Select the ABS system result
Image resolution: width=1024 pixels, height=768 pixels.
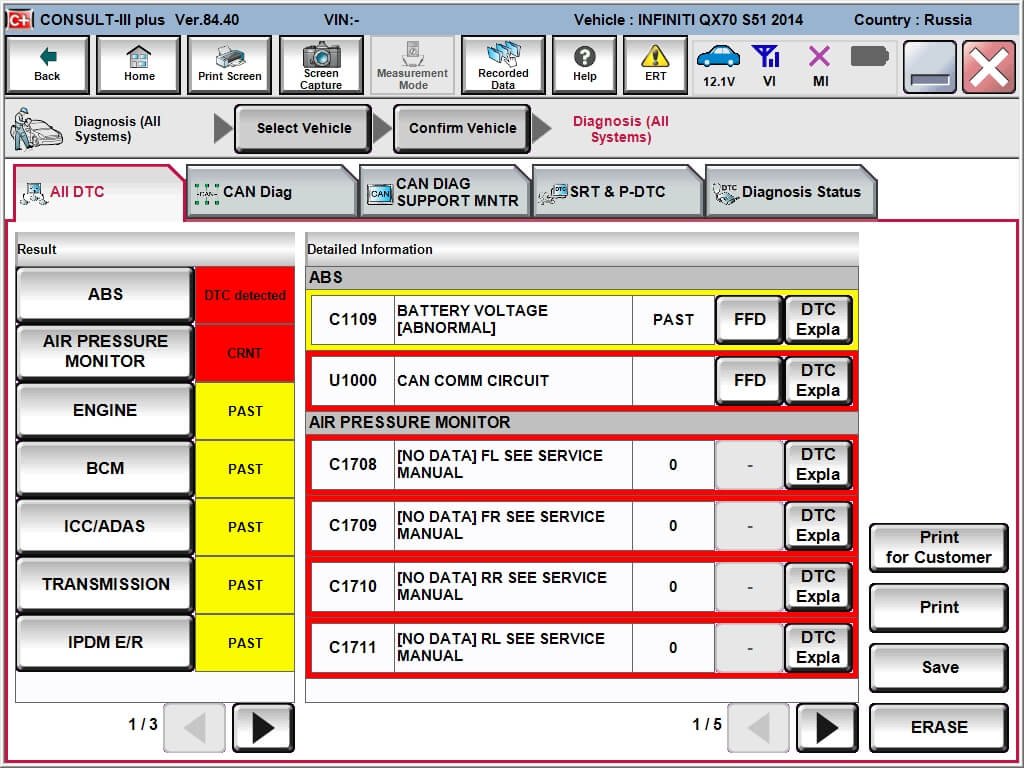(105, 295)
